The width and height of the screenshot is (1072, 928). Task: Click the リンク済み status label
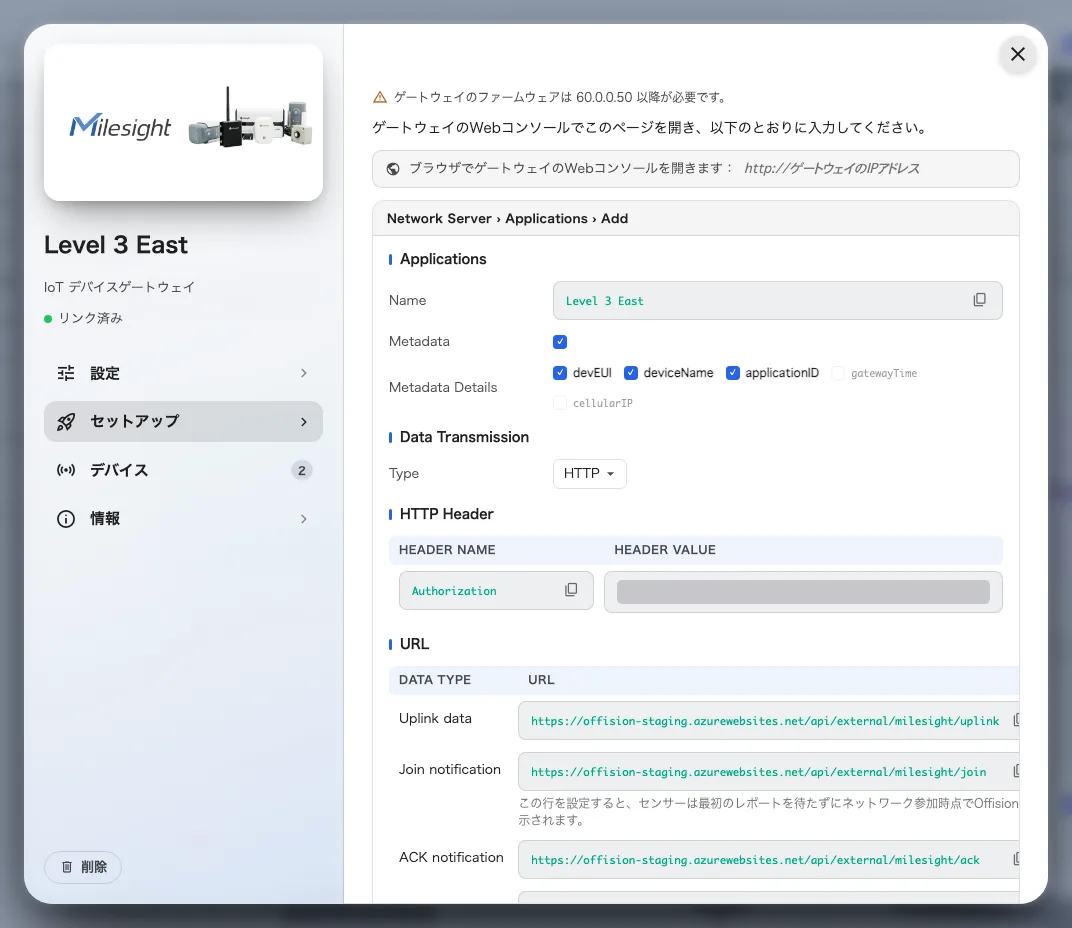pos(90,318)
